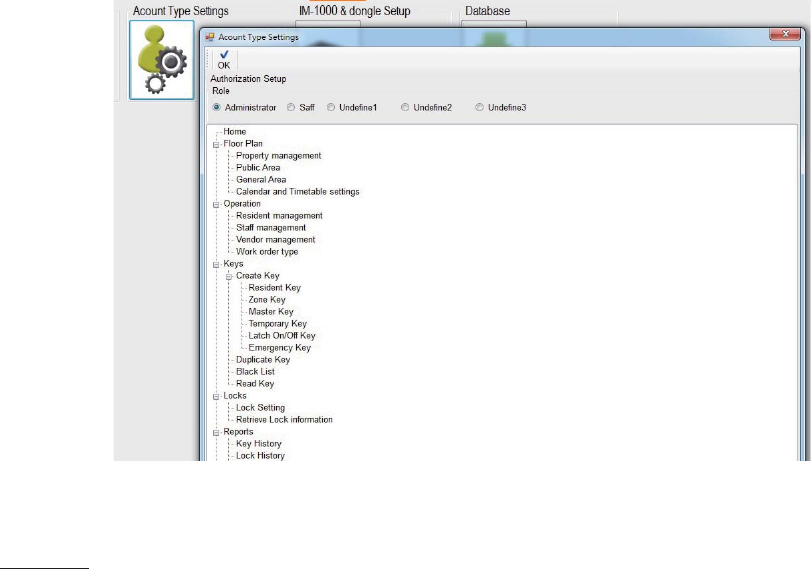Choose the Undefine2 role
This screenshot has width=811, height=569.
point(427,108)
